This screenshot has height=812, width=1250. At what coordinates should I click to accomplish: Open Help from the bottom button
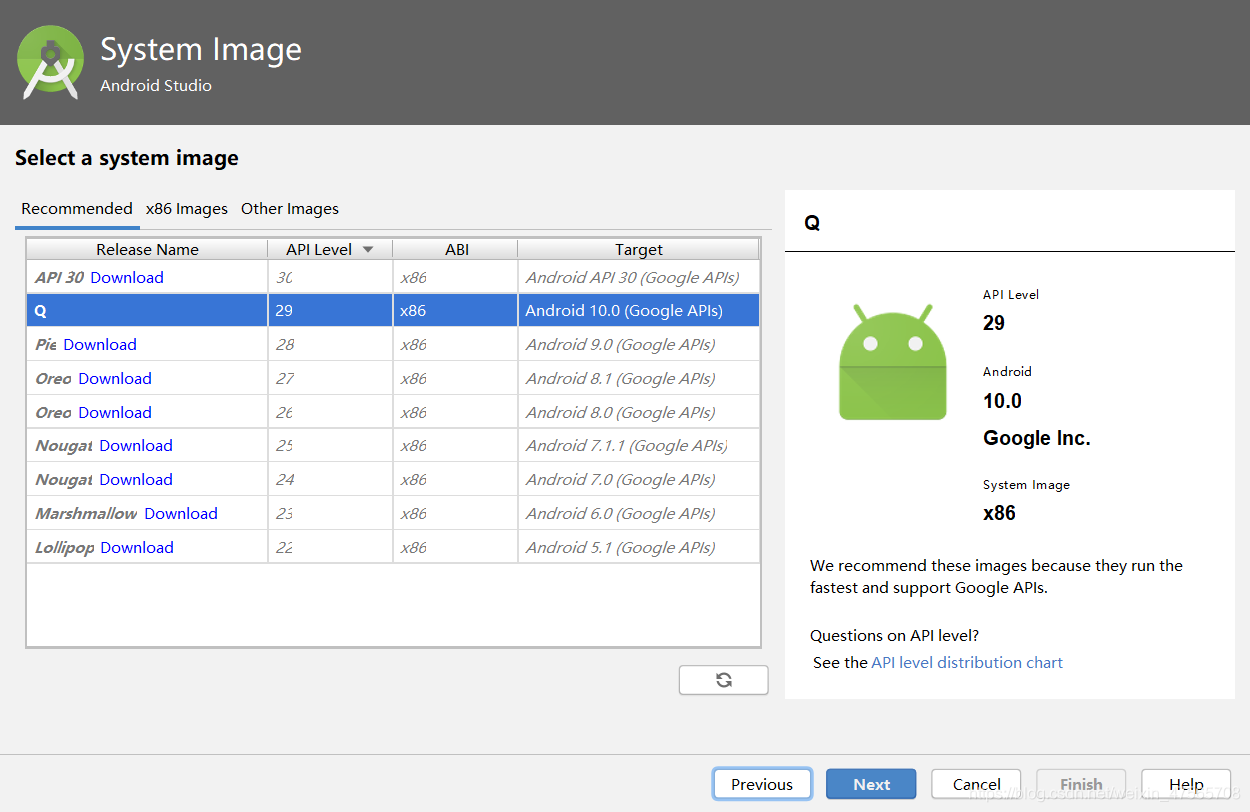pyautogui.click(x=1186, y=784)
